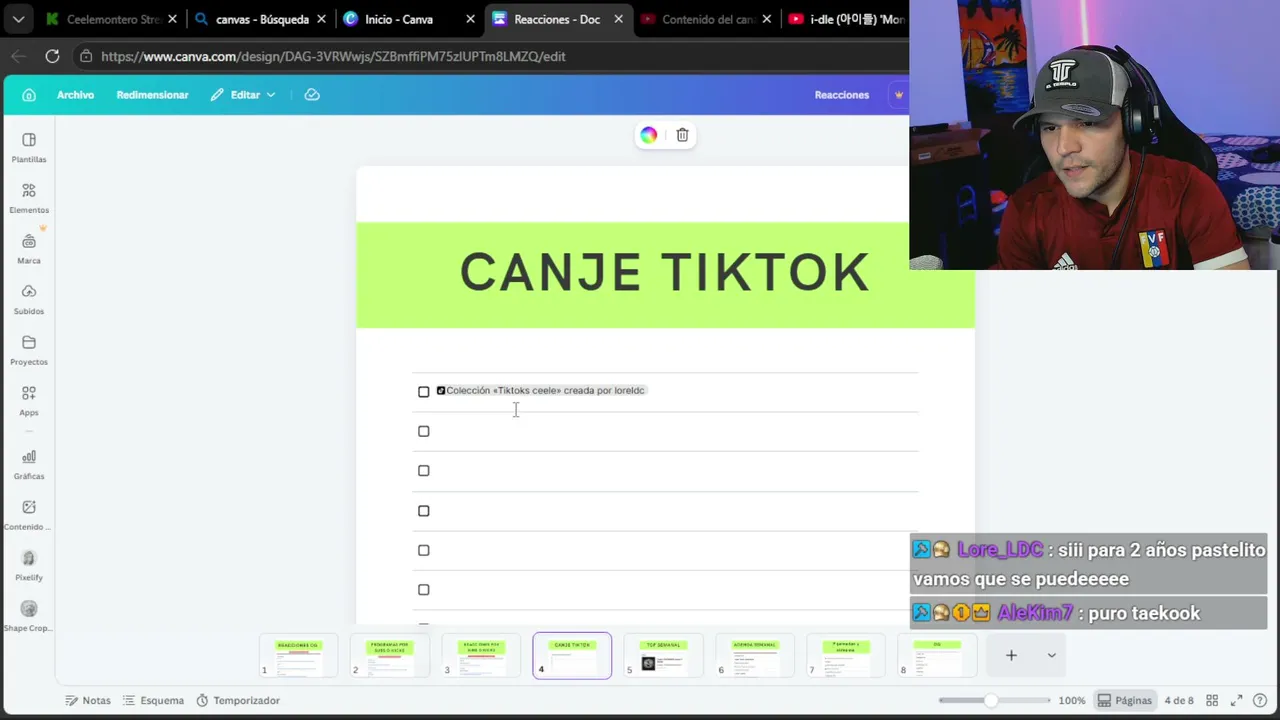Select page 5 thumbnail 'Top Semanal'
The height and width of the screenshot is (720, 1280).
coord(663,655)
